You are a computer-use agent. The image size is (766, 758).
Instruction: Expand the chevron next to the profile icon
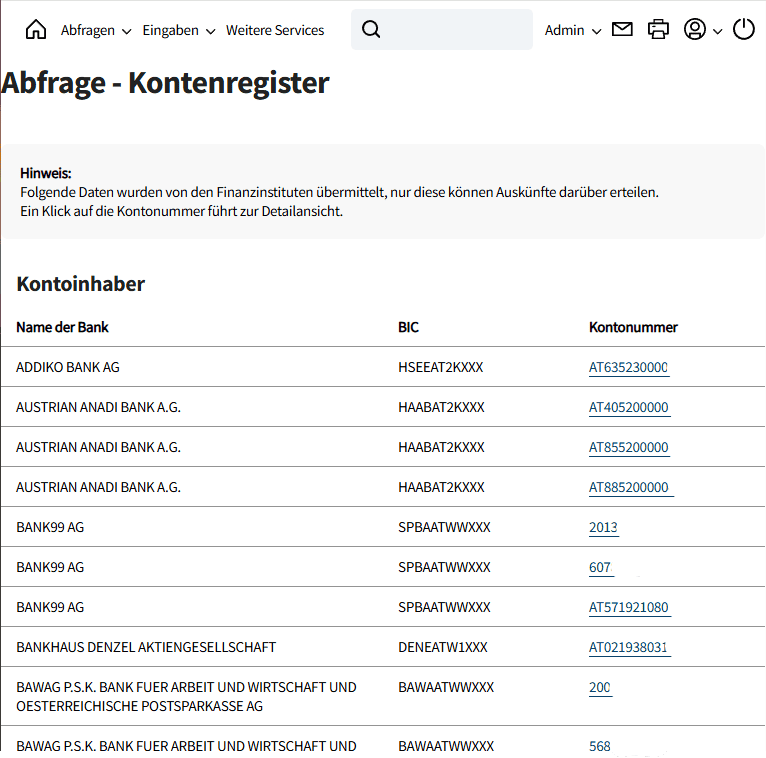tap(717, 31)
